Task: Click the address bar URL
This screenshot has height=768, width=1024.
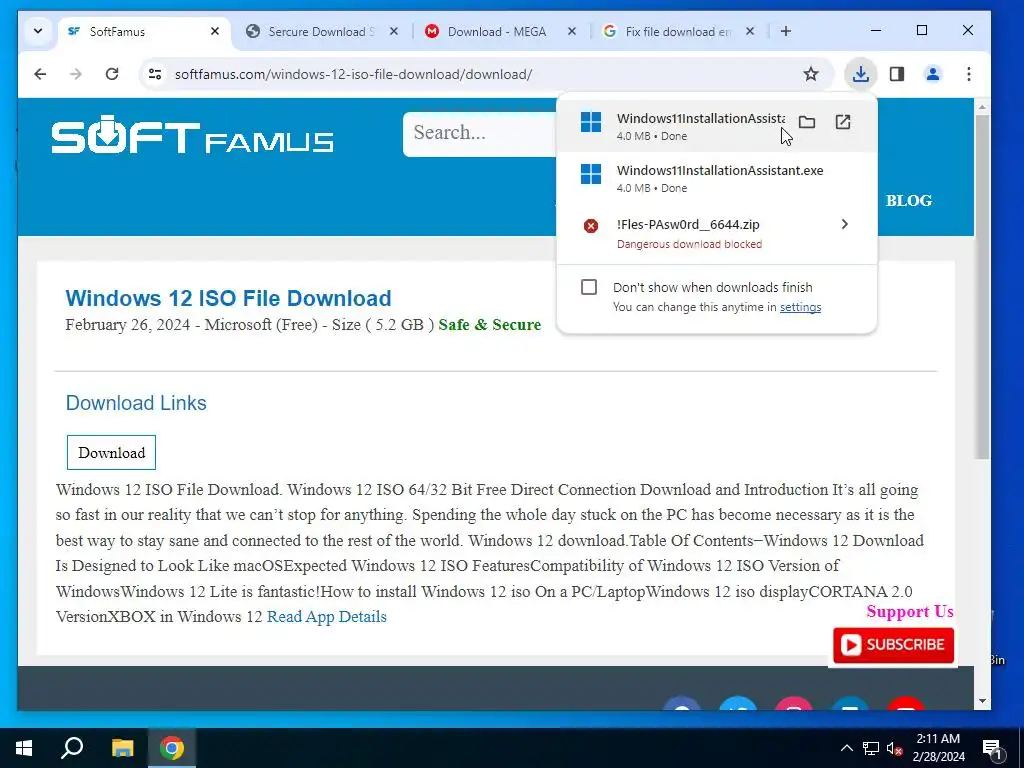Action: tap(353, 74)
